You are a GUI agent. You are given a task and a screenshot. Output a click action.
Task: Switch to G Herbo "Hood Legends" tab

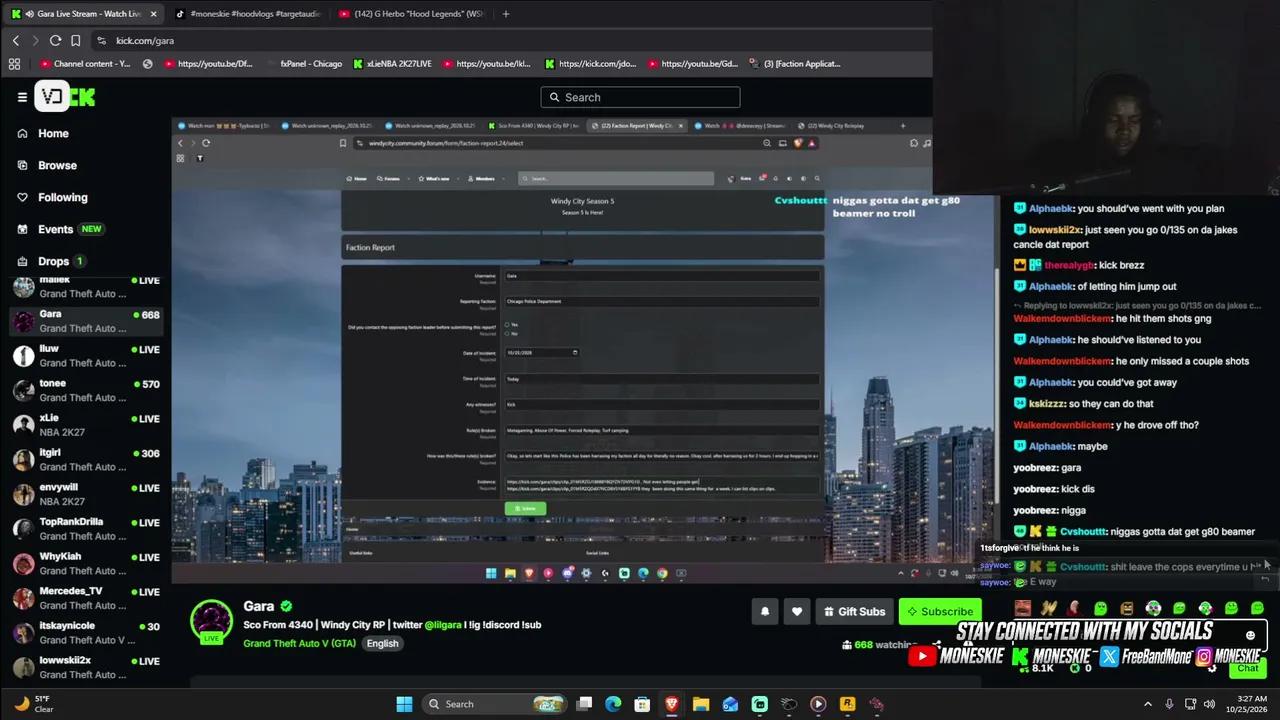pyautogui.click(x=409, y=14)
